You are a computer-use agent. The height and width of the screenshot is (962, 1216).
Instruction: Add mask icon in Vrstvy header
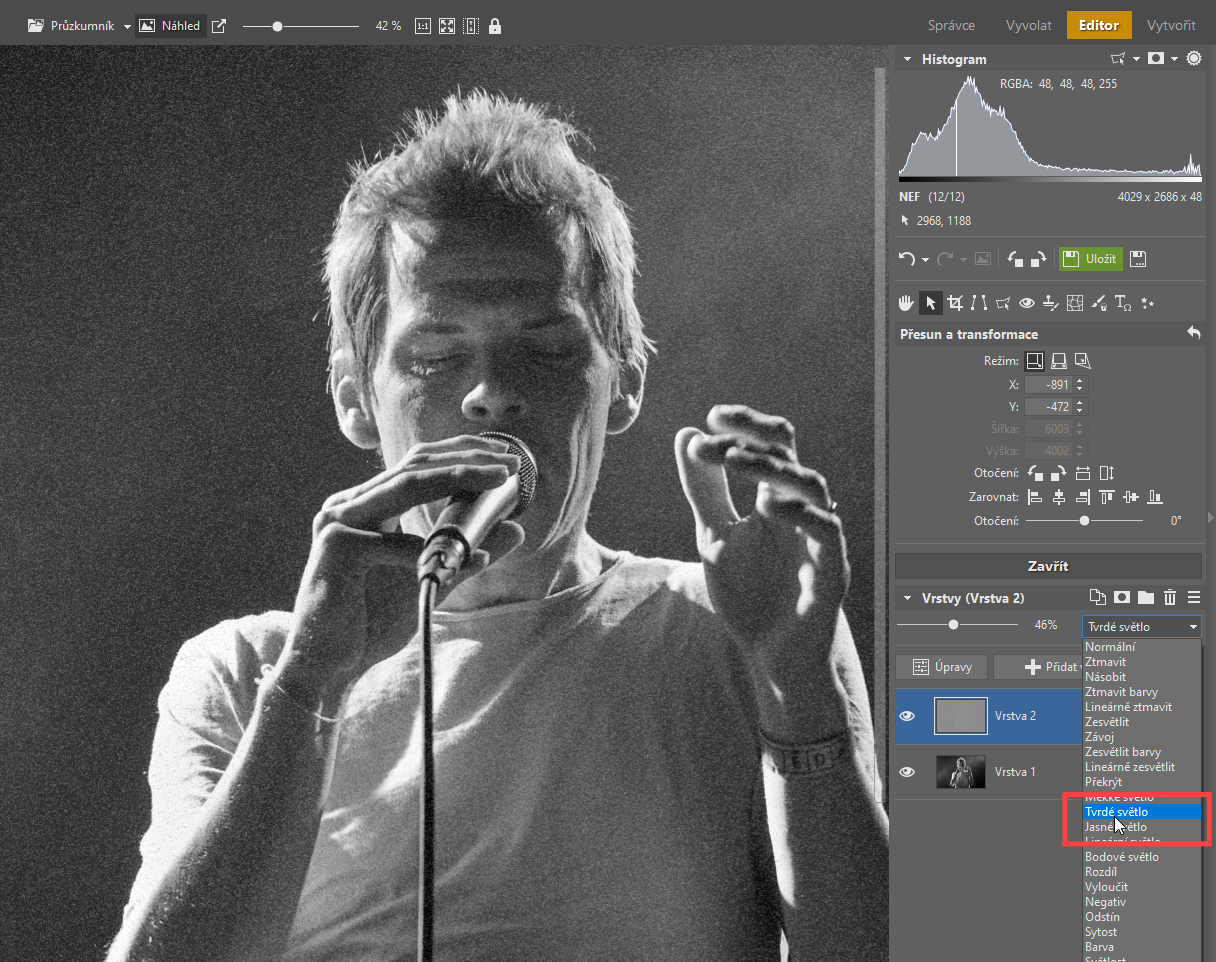click(x=1122, y=597)
